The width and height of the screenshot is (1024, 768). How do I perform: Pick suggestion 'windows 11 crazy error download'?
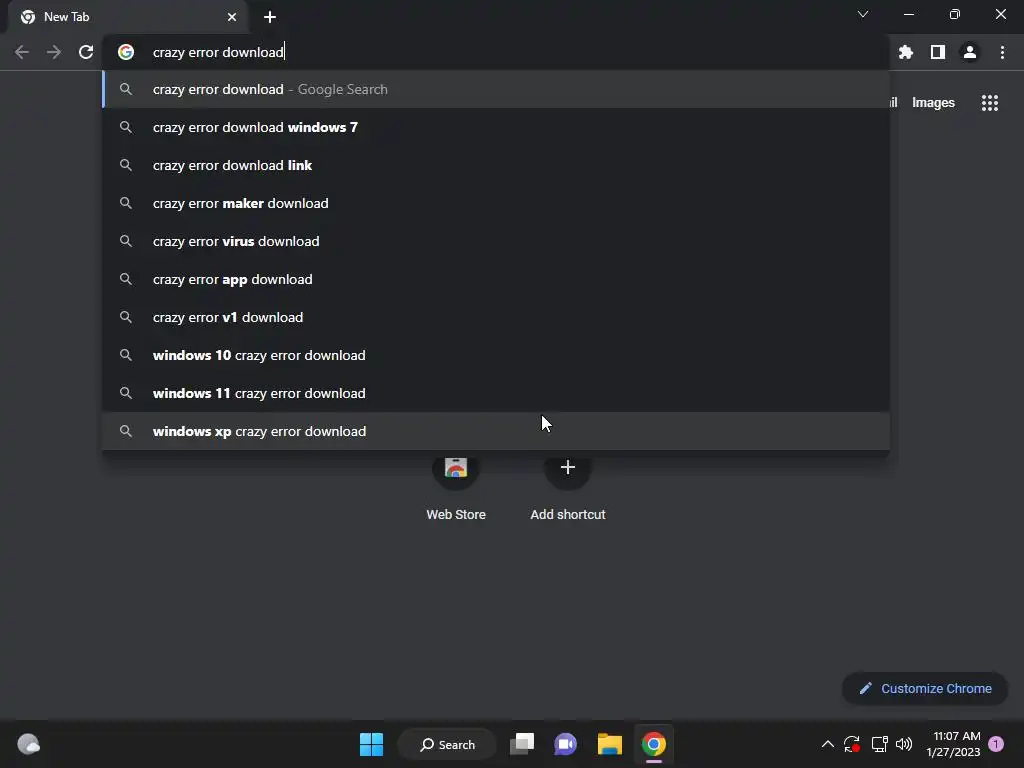click(x=496, y=393)
